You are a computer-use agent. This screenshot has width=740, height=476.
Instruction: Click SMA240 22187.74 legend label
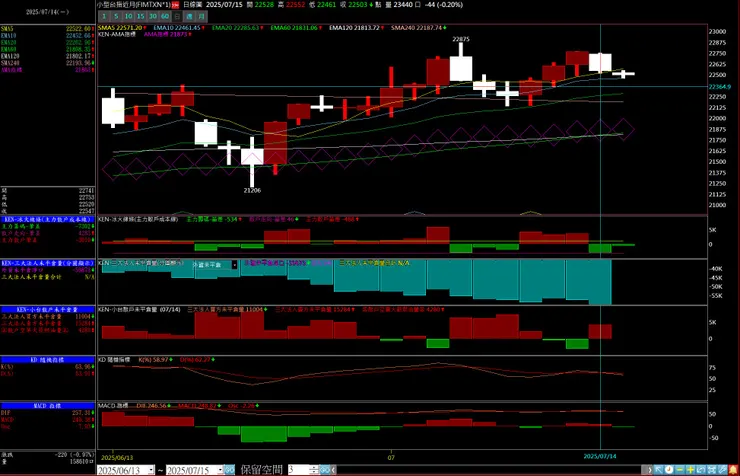[418, 28]
